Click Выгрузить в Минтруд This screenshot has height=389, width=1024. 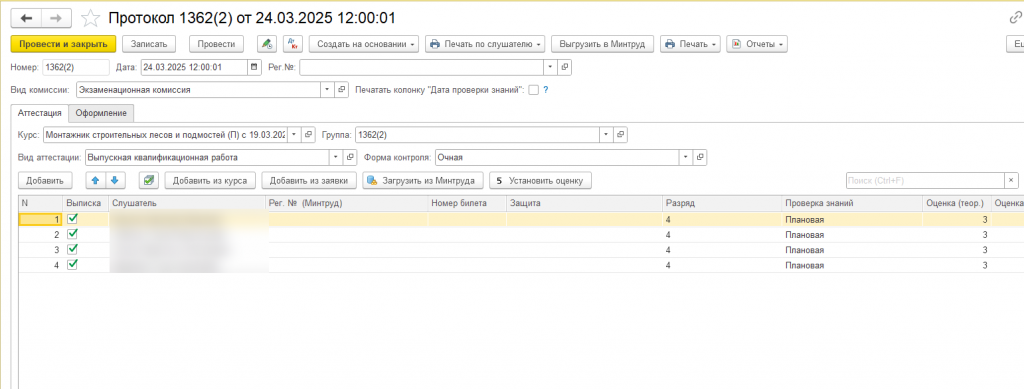tap(602, 44)
